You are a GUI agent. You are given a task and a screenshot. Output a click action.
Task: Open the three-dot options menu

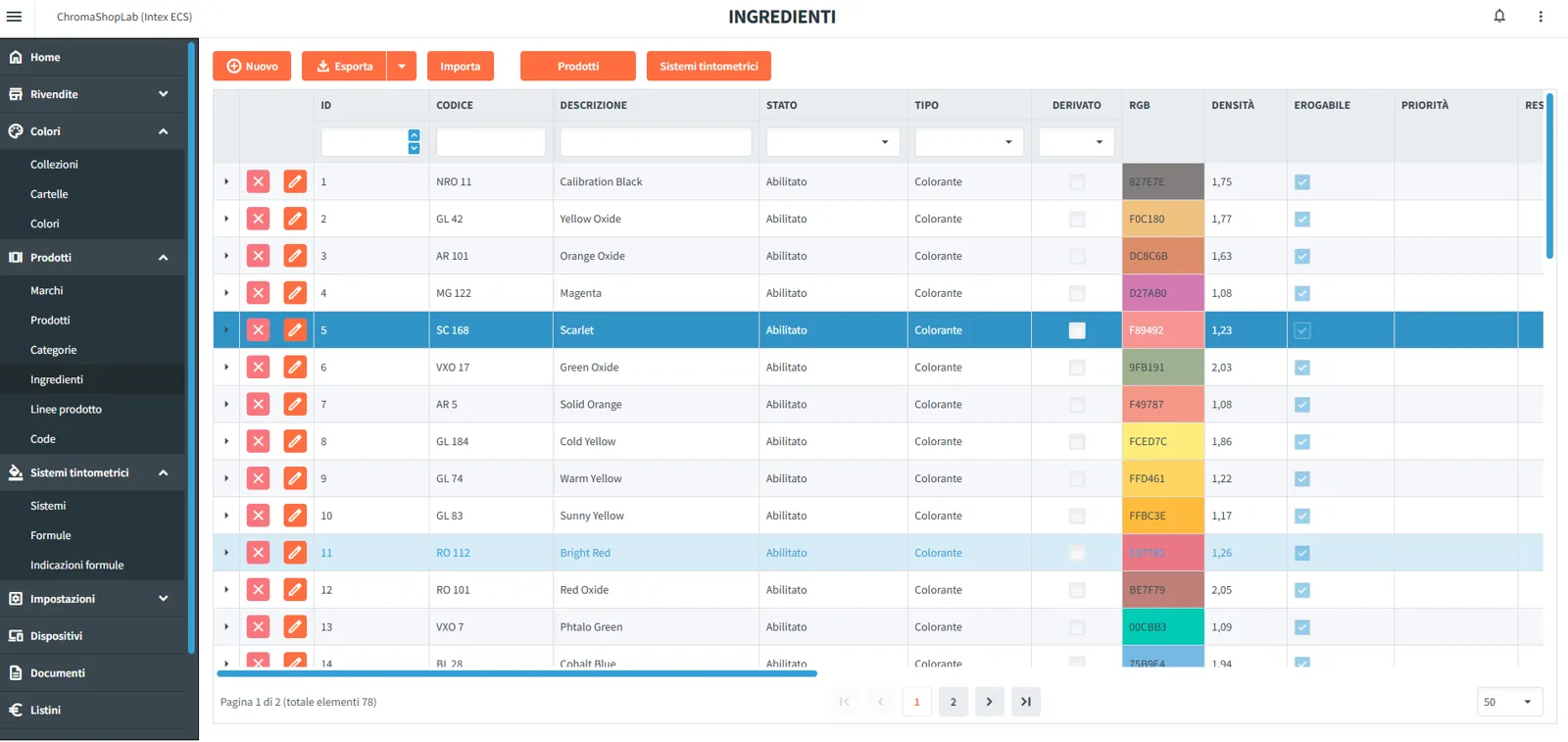[1541, 17]
